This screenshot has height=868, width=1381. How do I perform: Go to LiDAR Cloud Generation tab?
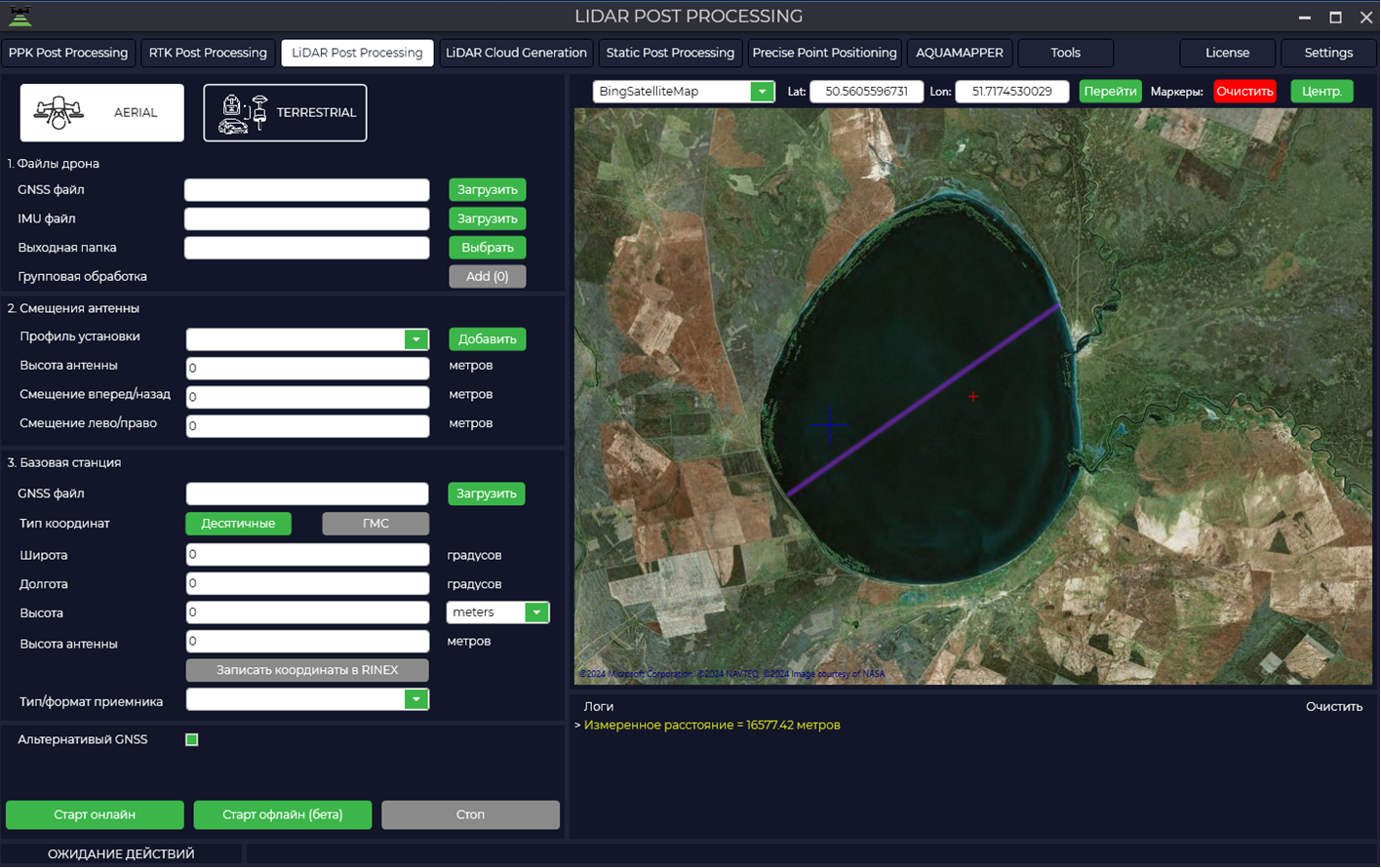pos(516,53)
